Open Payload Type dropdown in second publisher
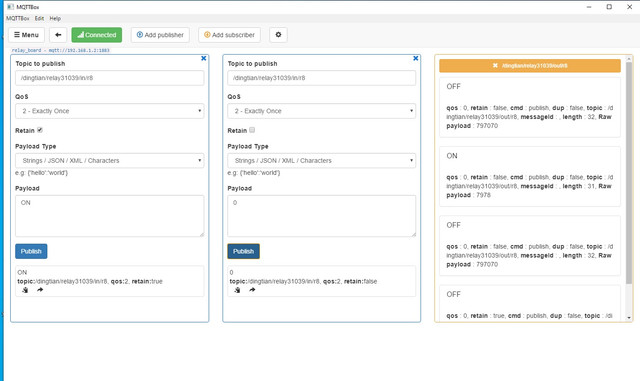640x381 pixels. (322, 160)
